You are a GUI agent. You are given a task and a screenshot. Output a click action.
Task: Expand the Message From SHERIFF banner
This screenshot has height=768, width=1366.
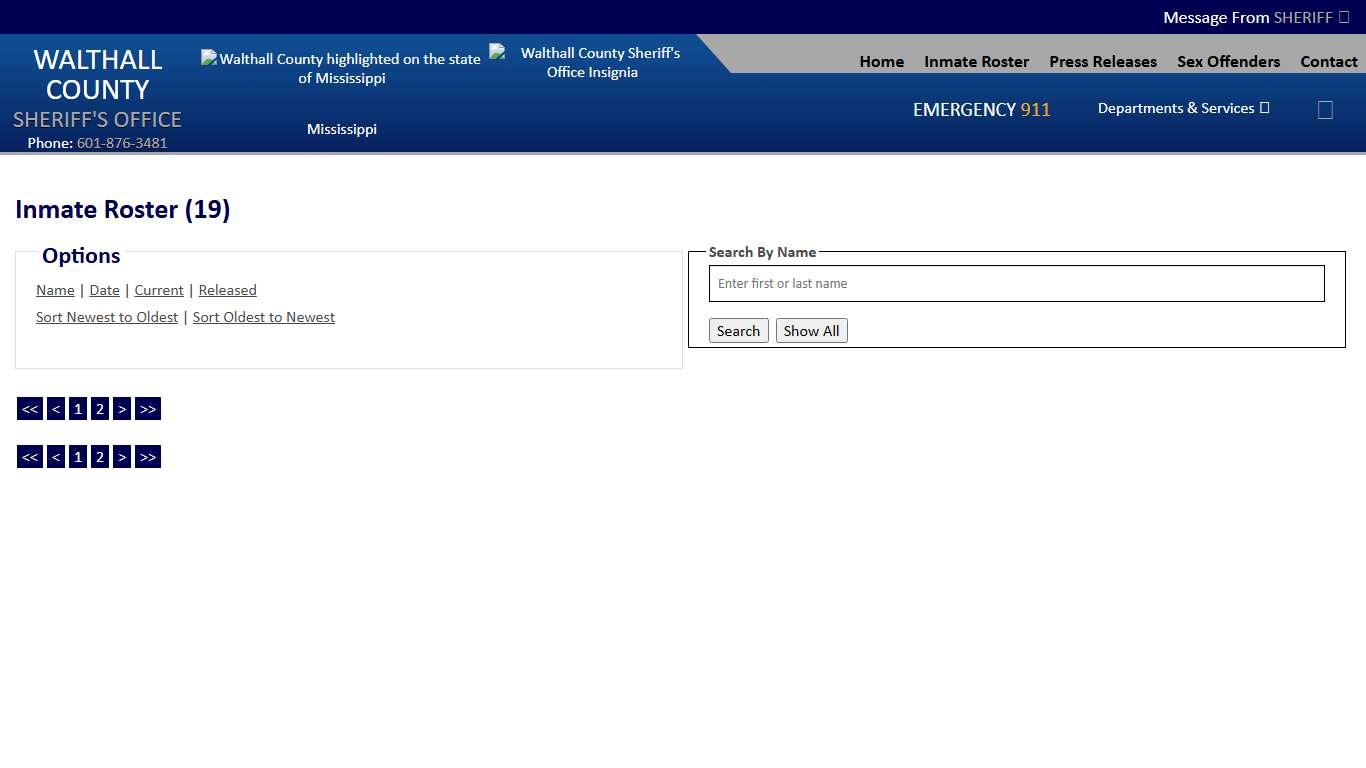point(1255,17)
